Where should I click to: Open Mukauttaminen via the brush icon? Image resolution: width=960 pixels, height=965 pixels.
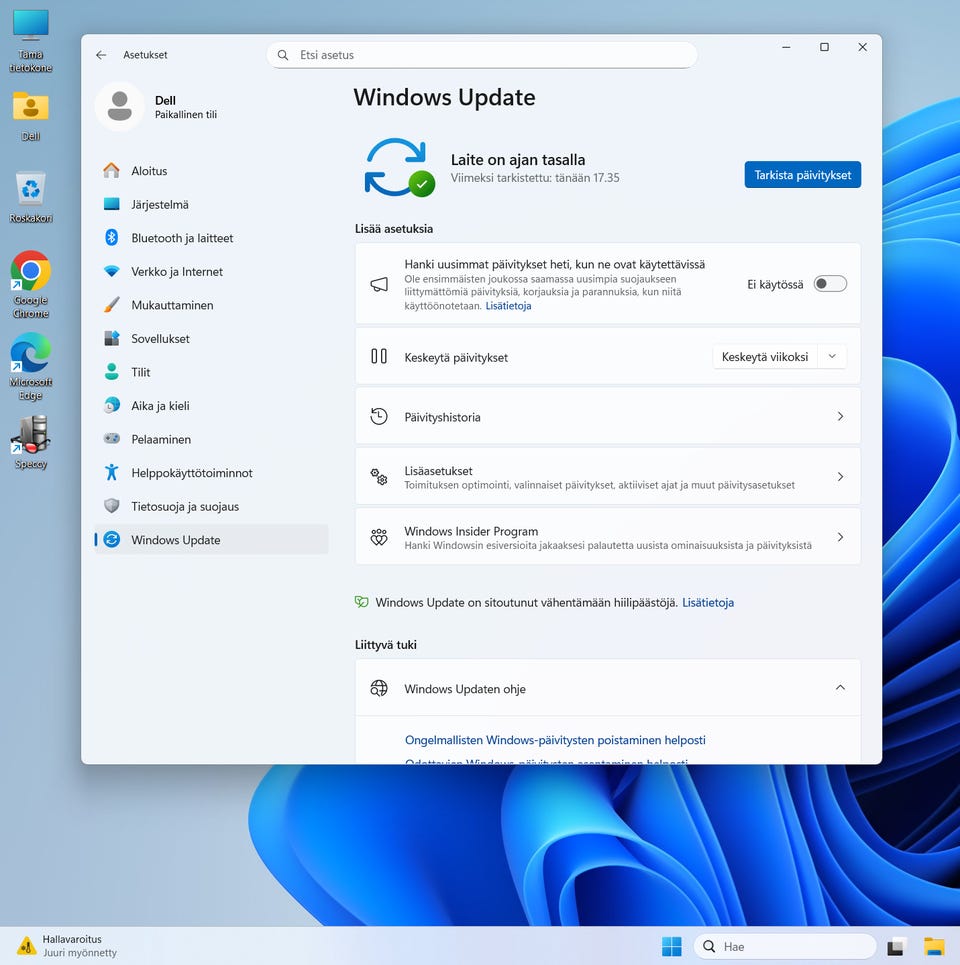pos(112,305)
